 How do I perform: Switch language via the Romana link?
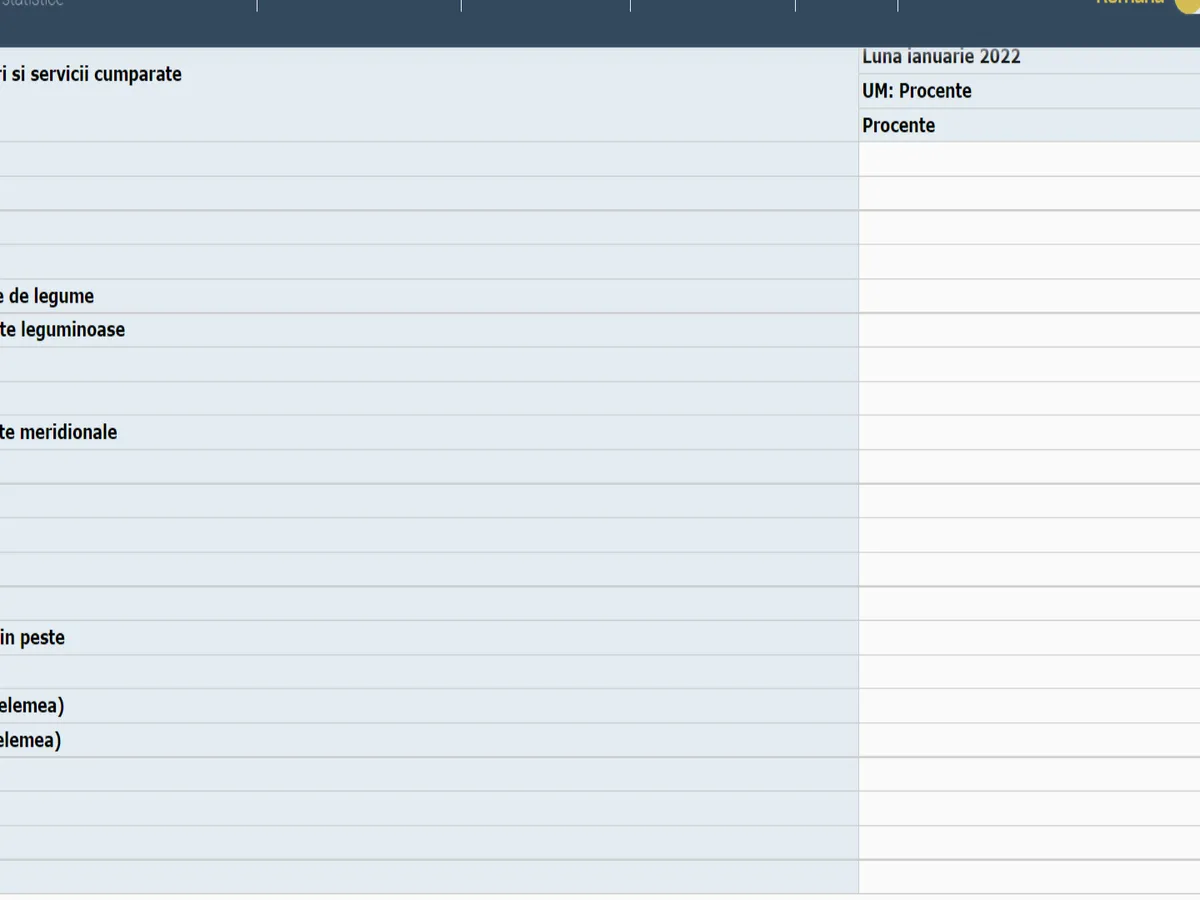[1130, 3]
